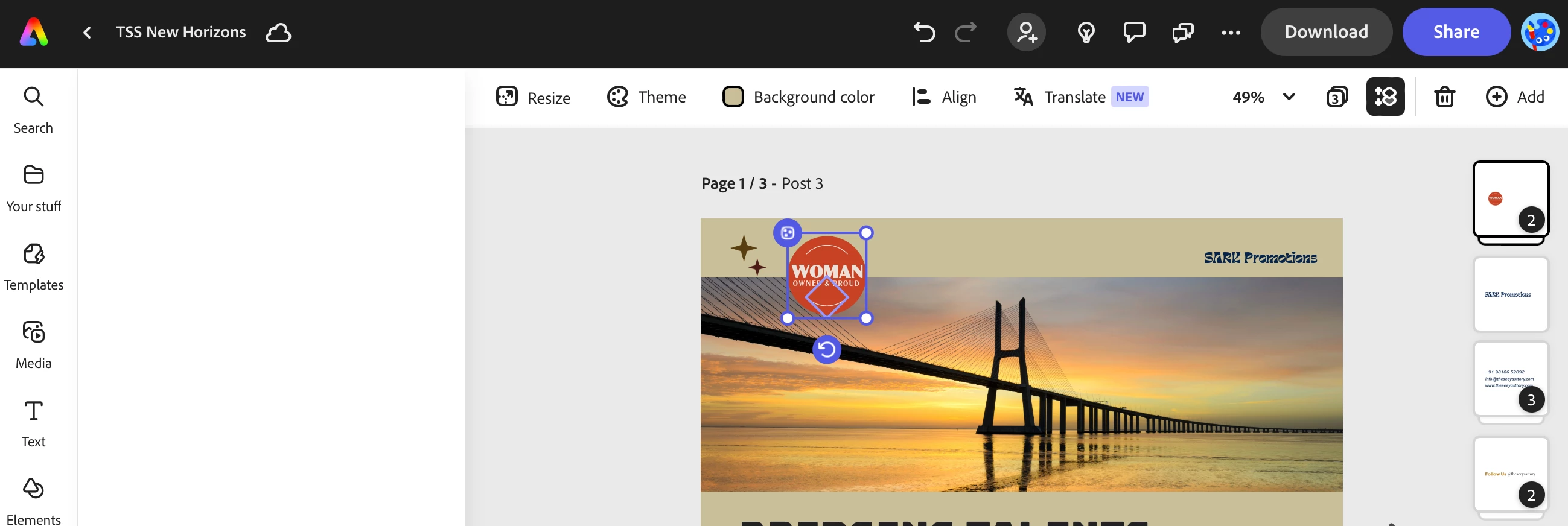The image size is (1568, 526).
Task: Select the Woman Owned & Proud badge
Action: coord(827,276)
